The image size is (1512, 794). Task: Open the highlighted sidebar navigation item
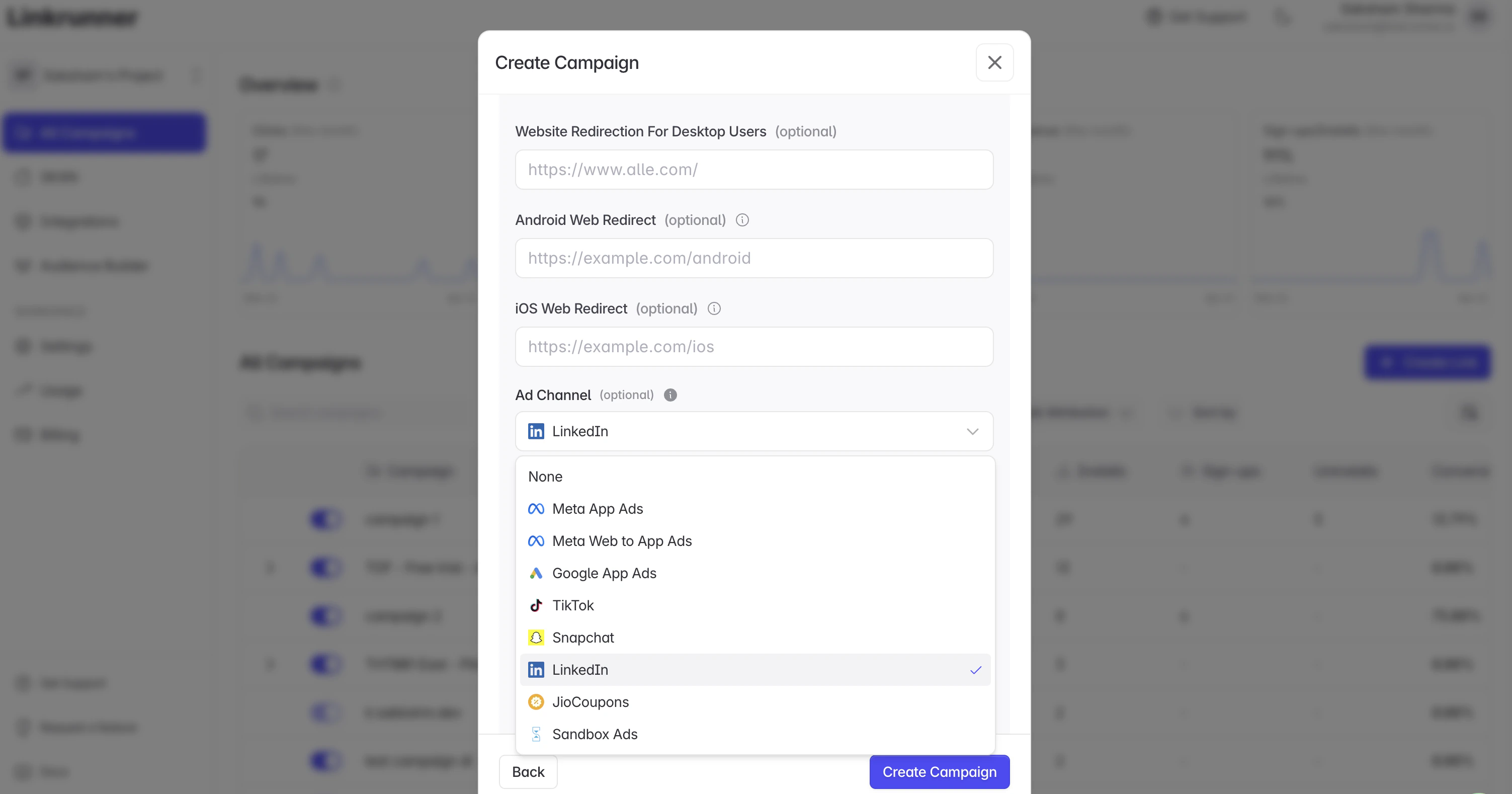[x=105, y=133]
